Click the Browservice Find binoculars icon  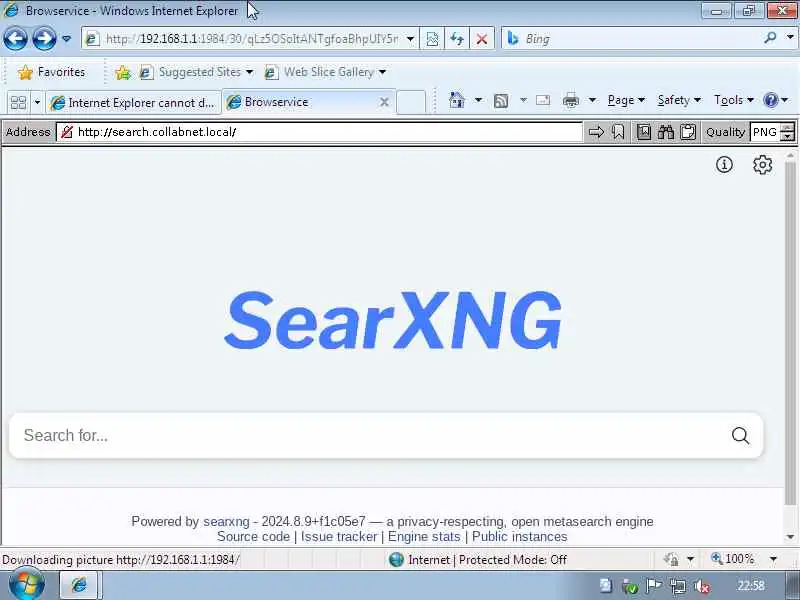[x=666, y=132]
